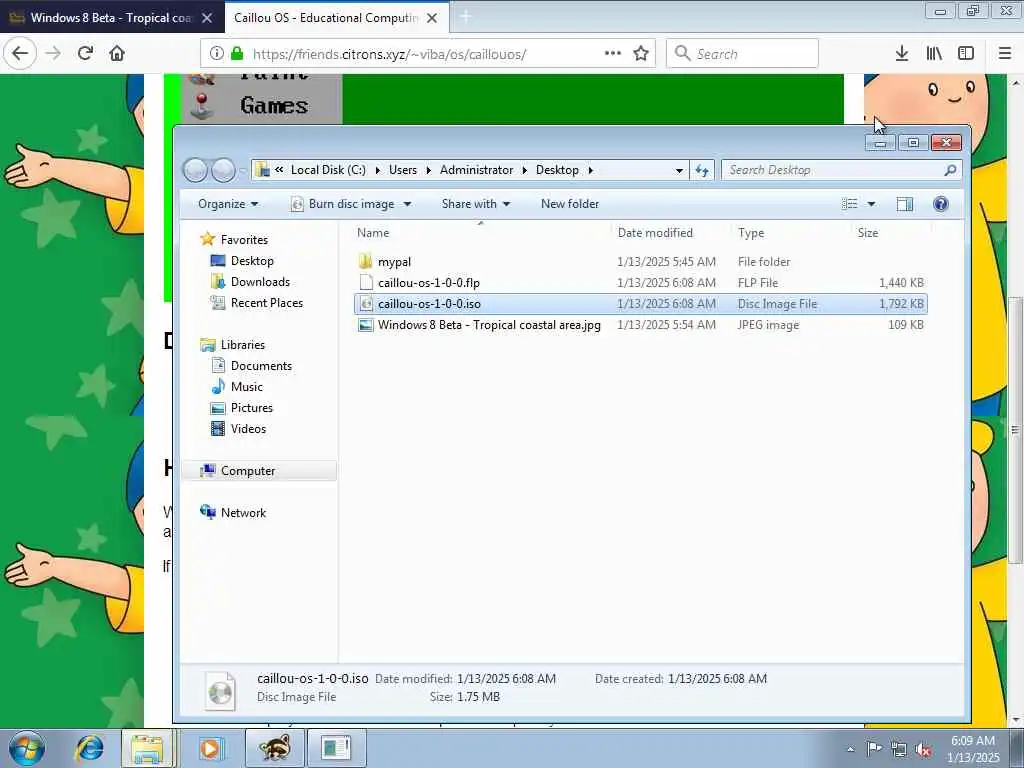Open Videos library

(x=248, y=428)
